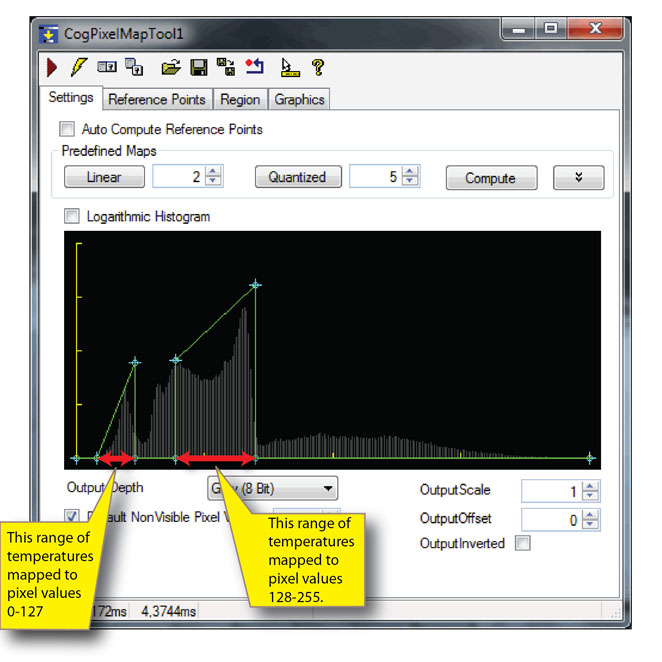Viewport: 662px width, 662px height.
Task: Increase the OutputScale value stepper
Action: (590, 486)
